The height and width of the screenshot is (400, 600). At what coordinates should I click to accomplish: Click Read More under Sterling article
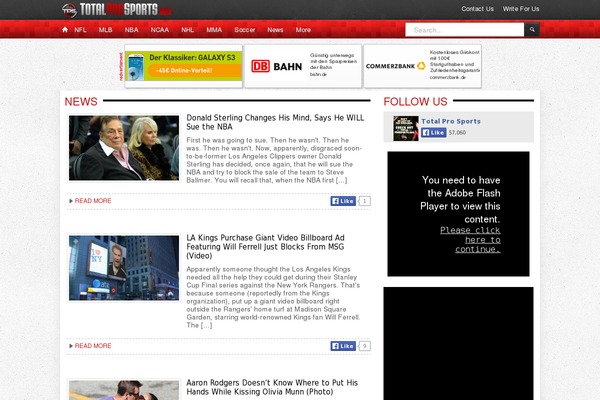[x=93, y=201]
